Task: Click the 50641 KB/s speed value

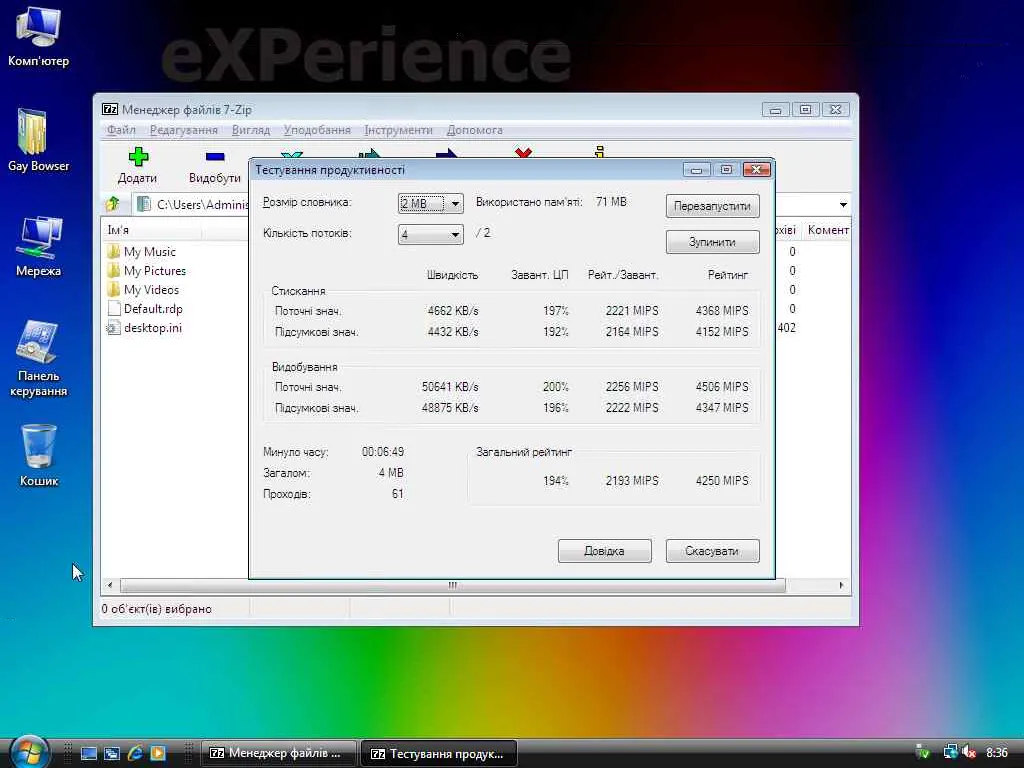Action: [450, 387]
